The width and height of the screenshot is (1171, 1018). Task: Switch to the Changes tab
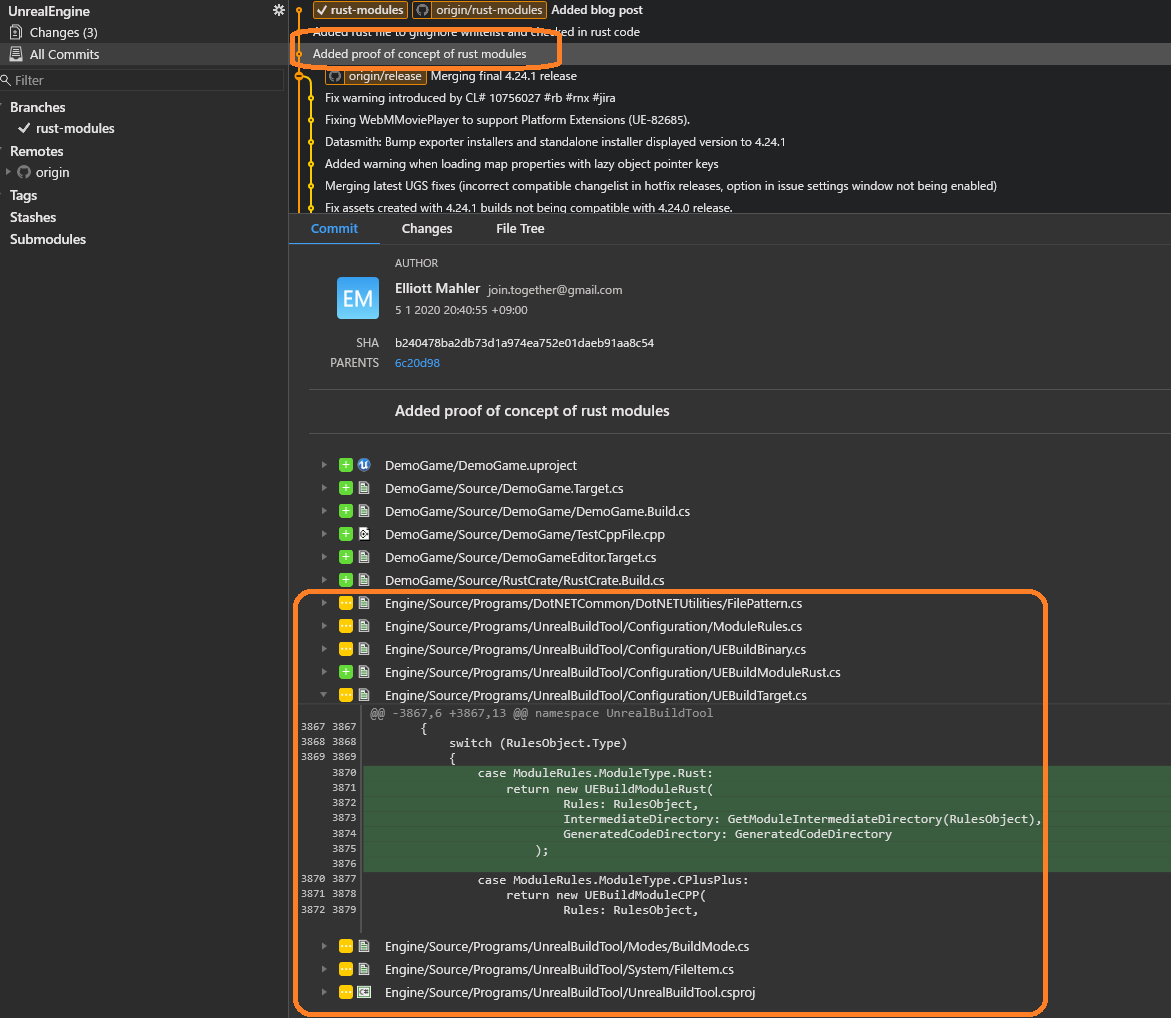point(426,229)
